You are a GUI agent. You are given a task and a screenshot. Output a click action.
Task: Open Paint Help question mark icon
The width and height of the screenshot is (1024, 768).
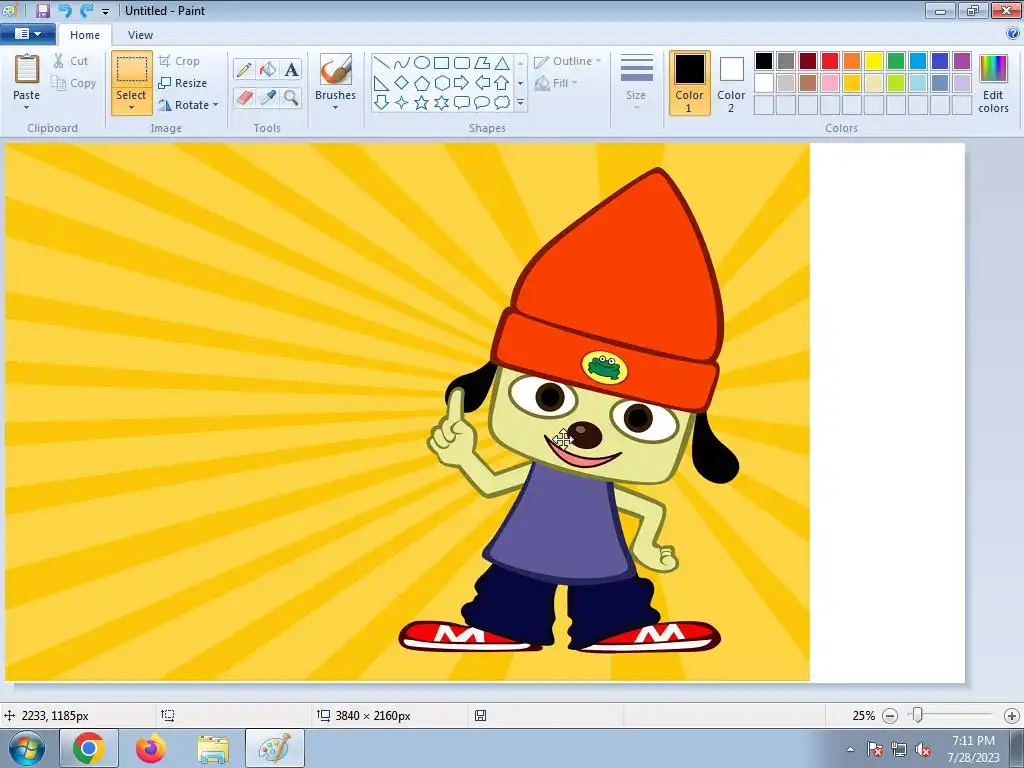(x=1013, y=34)
